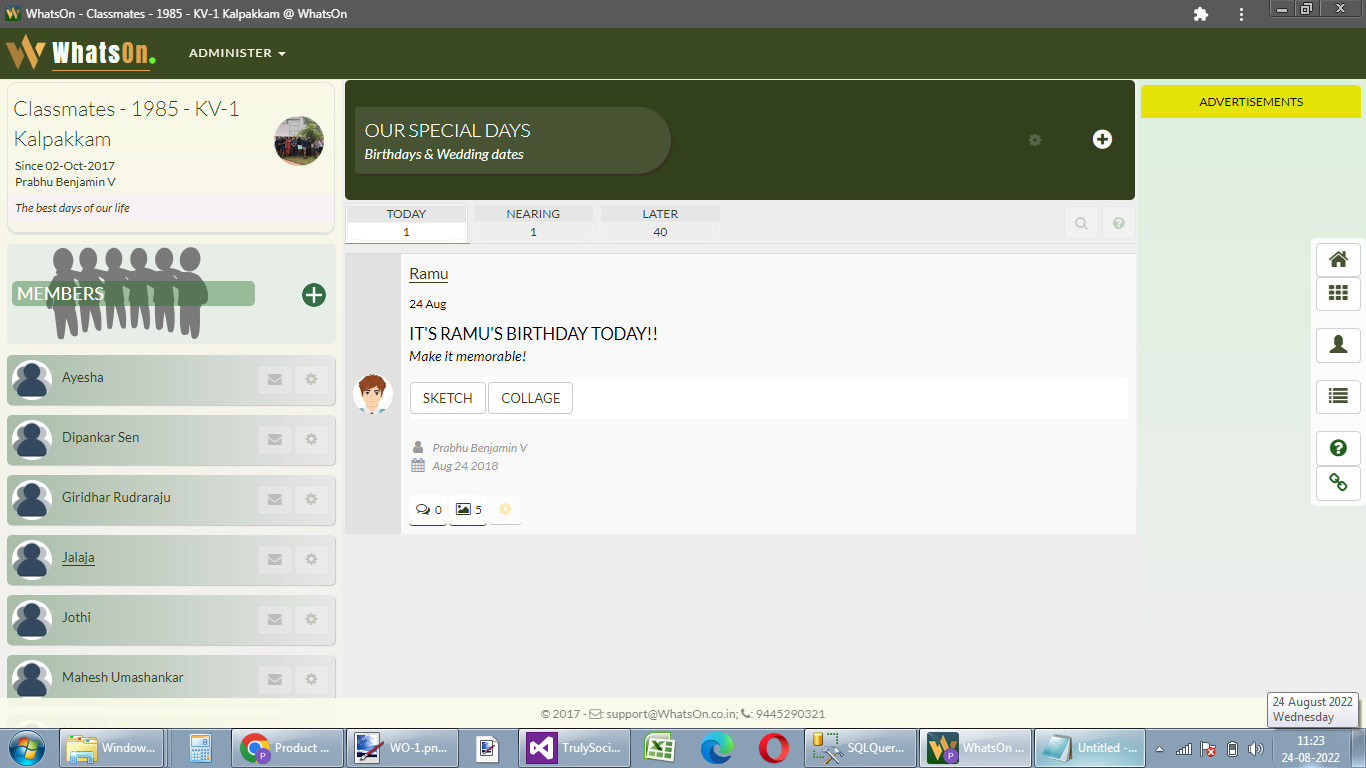Click the faded gear icon on Ramu post

[505, 510]
